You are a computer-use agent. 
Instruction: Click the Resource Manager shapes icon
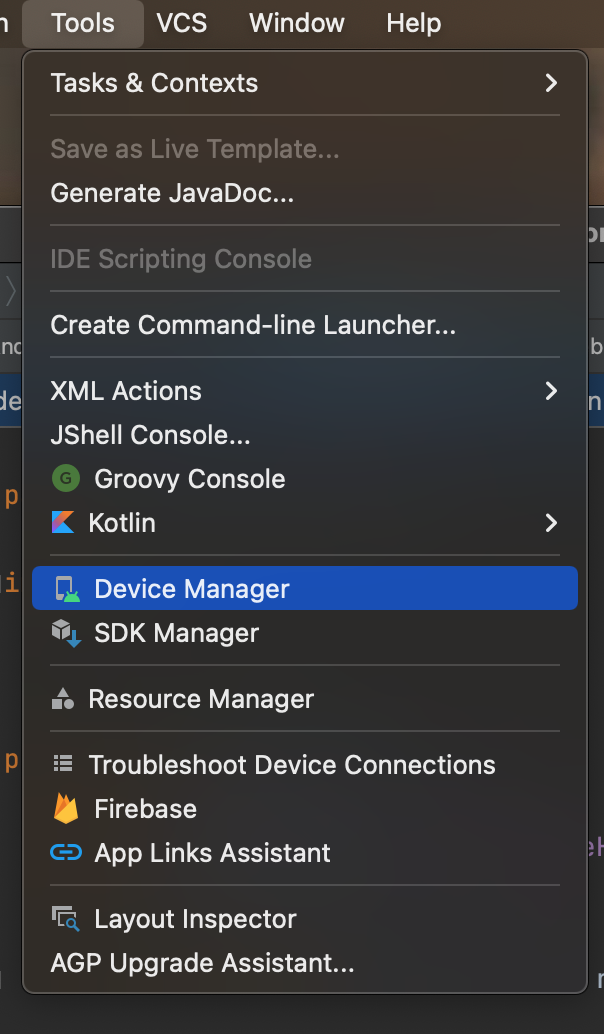pos(63,699)
